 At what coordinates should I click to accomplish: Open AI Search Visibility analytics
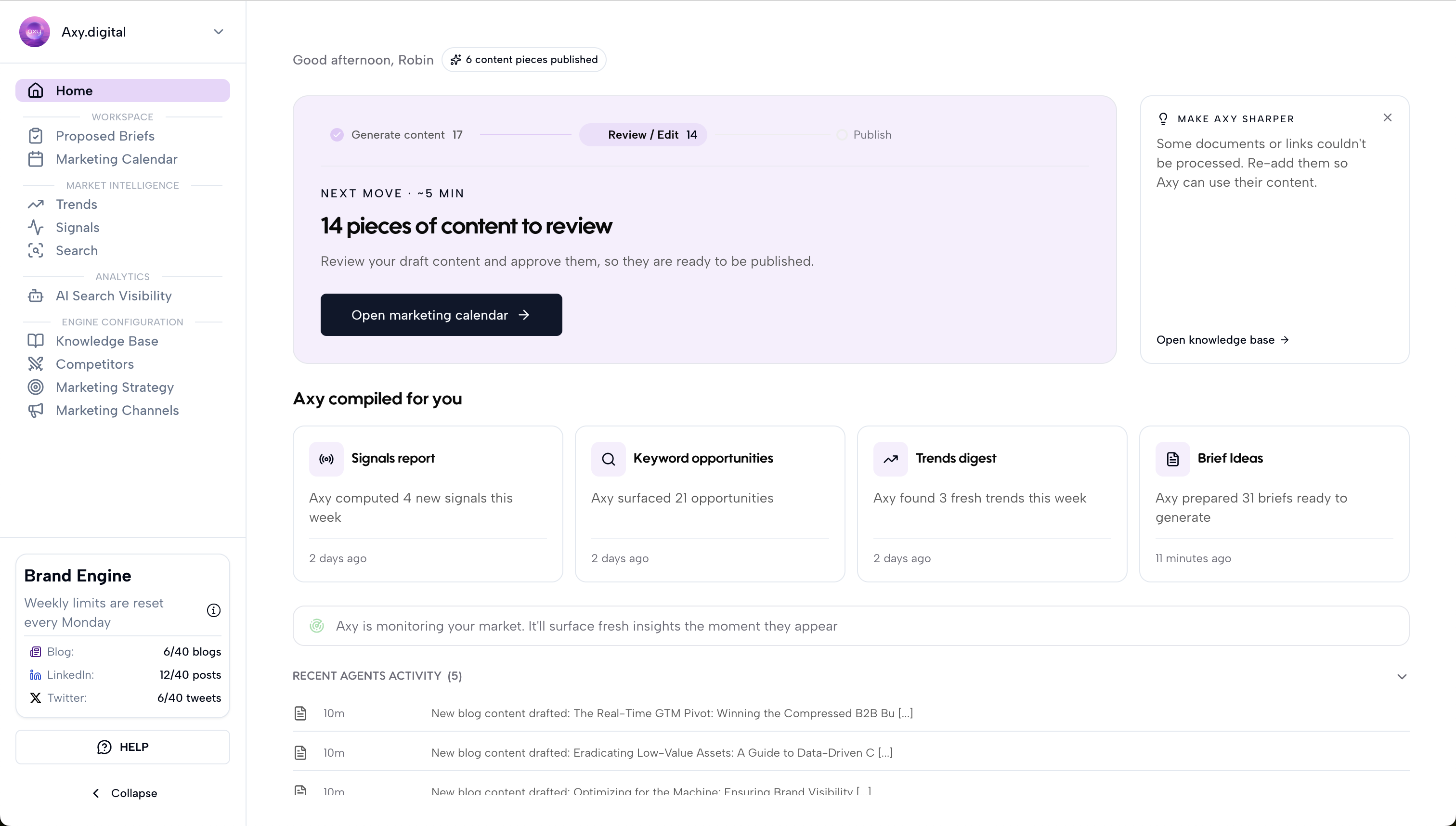(123, 296)
